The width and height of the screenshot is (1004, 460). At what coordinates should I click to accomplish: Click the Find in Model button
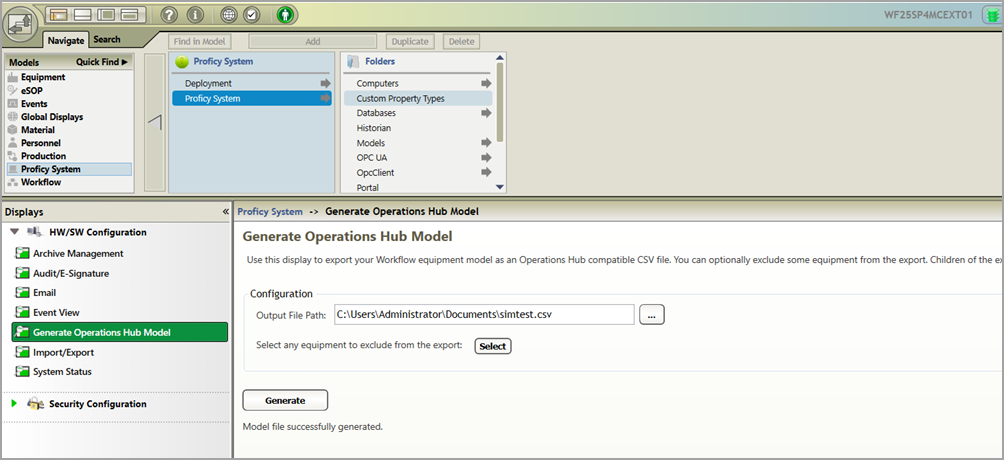tap(200, 42)
